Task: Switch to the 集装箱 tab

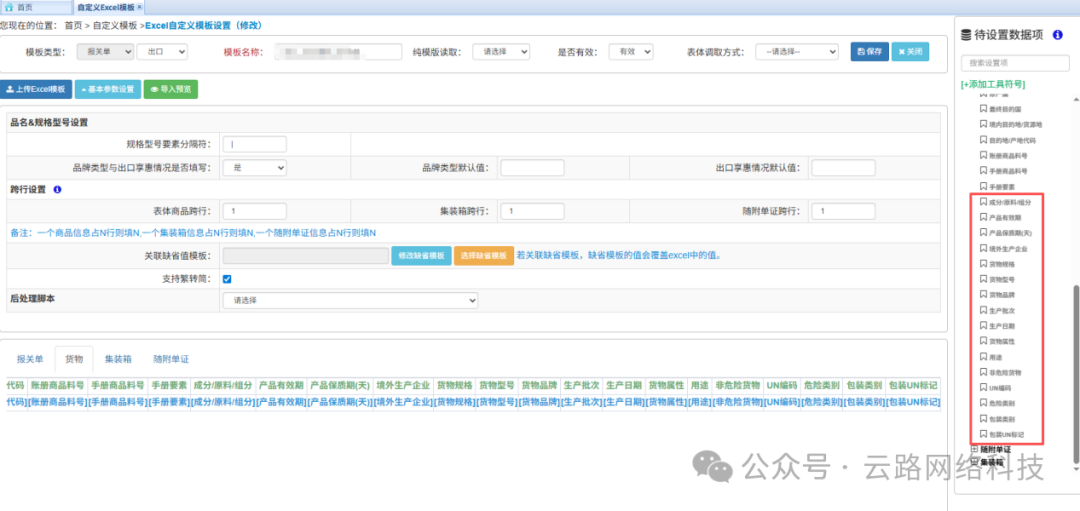Action: (x=118, y=359)
